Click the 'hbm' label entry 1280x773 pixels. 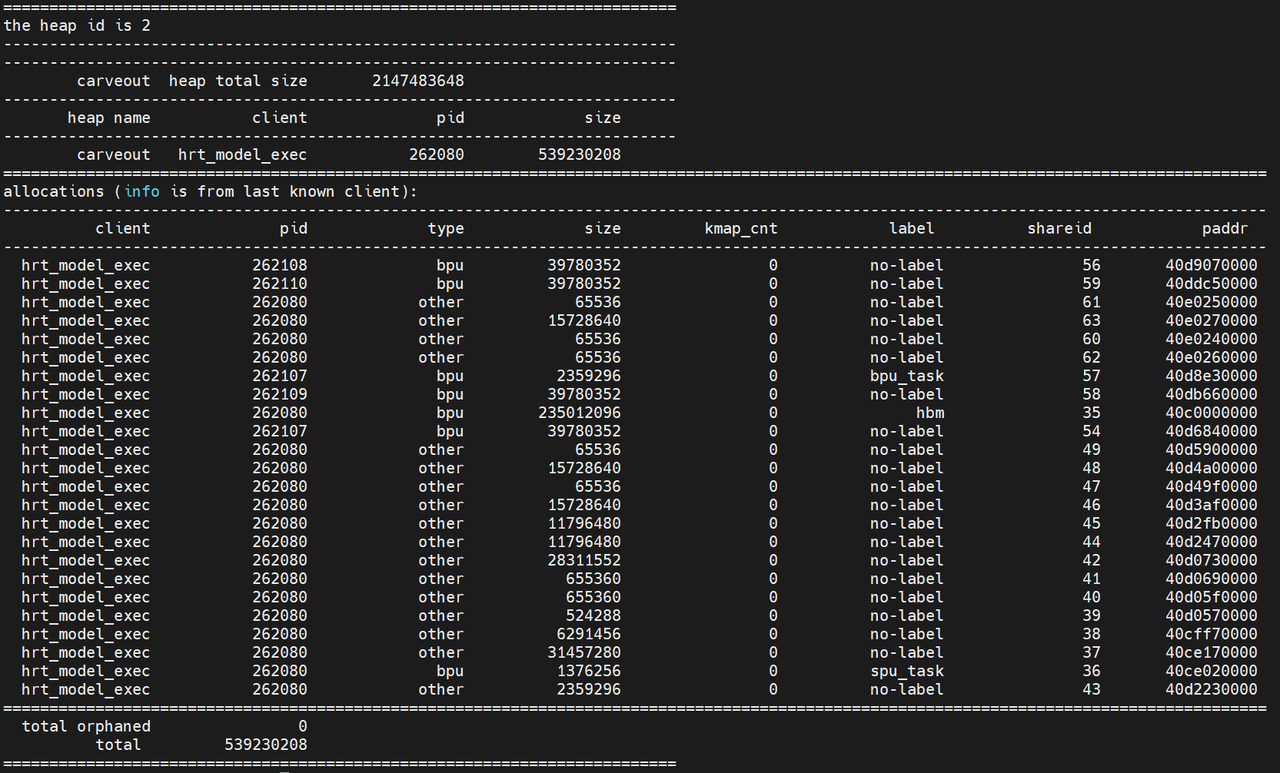929,413
